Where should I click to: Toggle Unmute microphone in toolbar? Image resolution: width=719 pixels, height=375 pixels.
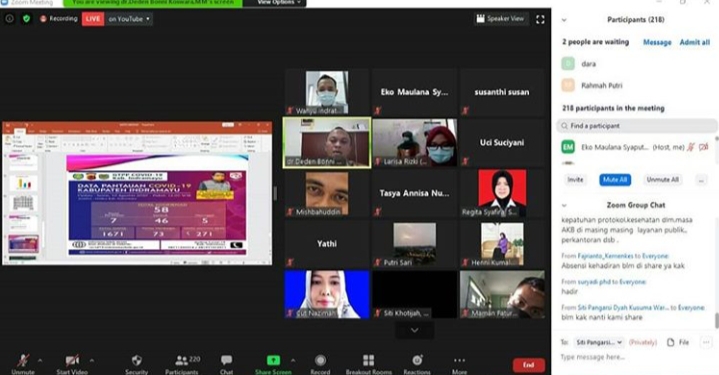click(x=23, y=361)
